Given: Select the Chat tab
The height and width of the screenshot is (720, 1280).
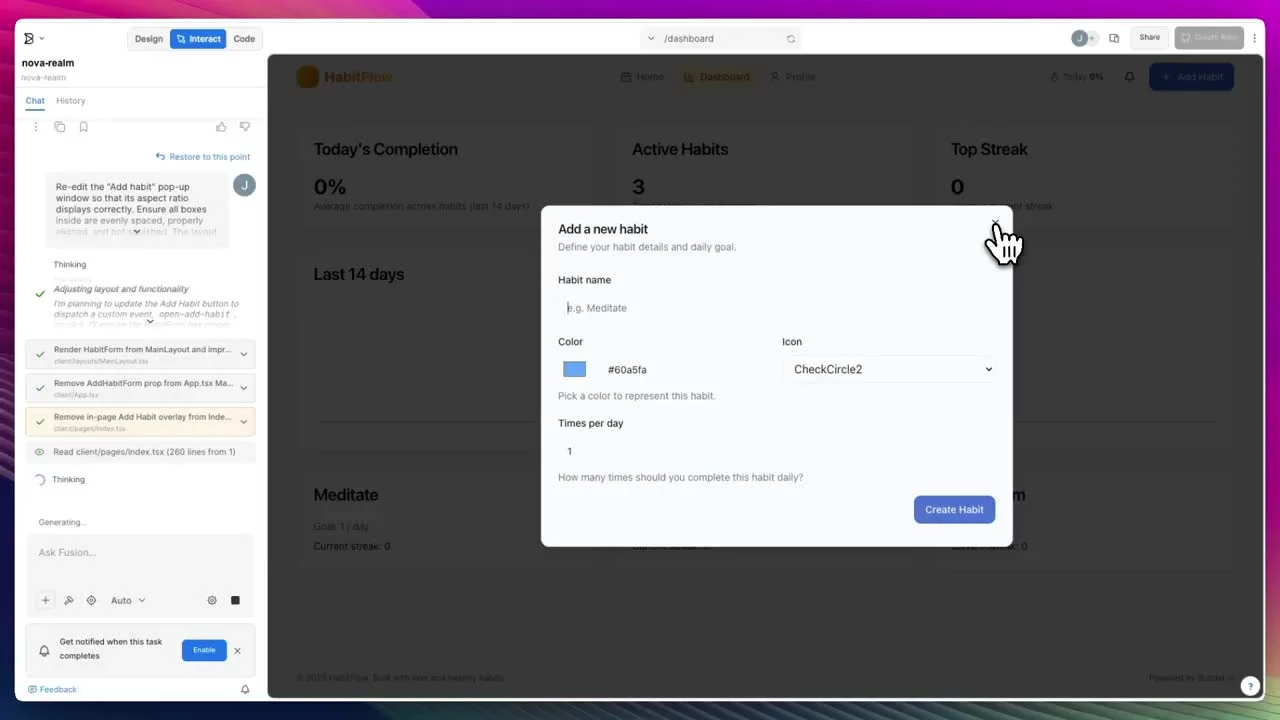Looking at the screenshot, I should click(x=35, y=101).
